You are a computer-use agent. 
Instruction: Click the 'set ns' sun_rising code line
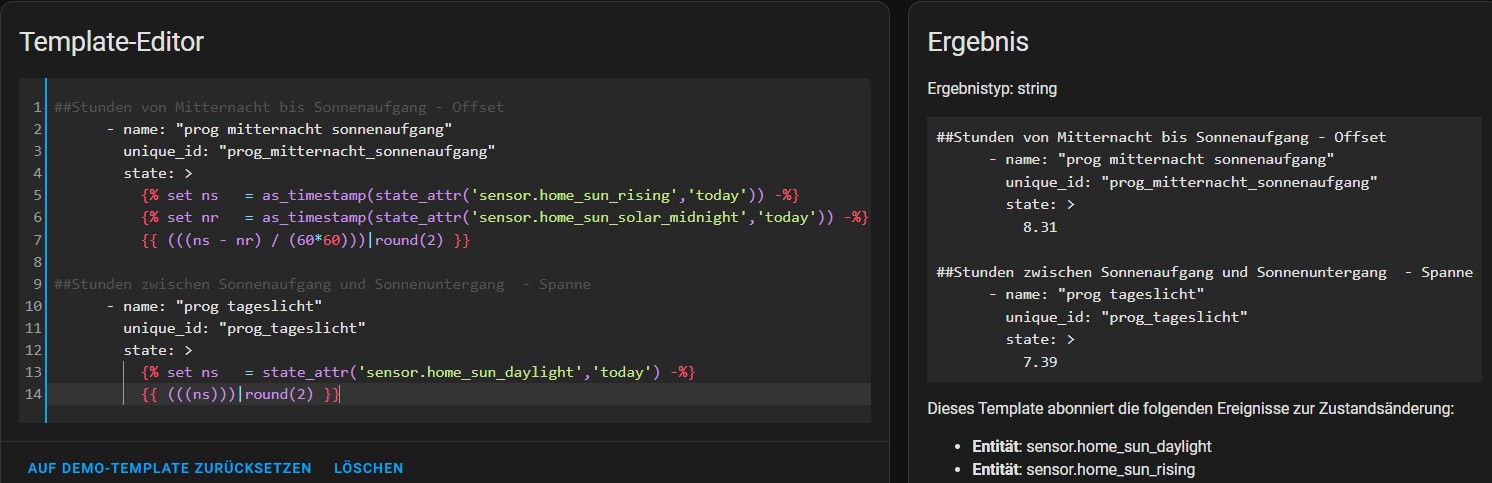470,195
